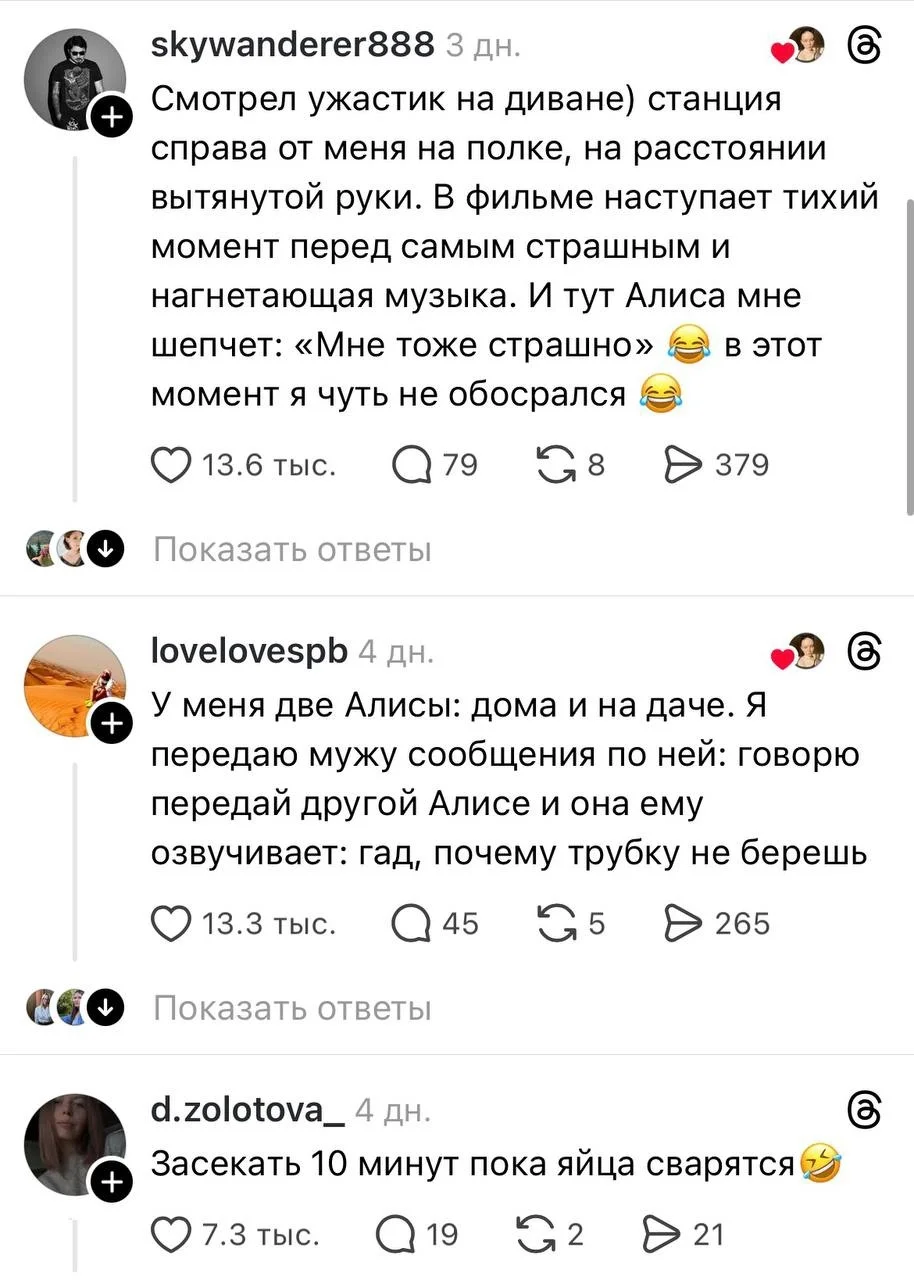Follow skywanderer888 via plus badge on avatar
914x1280 pixels.
tap(112, 120)
